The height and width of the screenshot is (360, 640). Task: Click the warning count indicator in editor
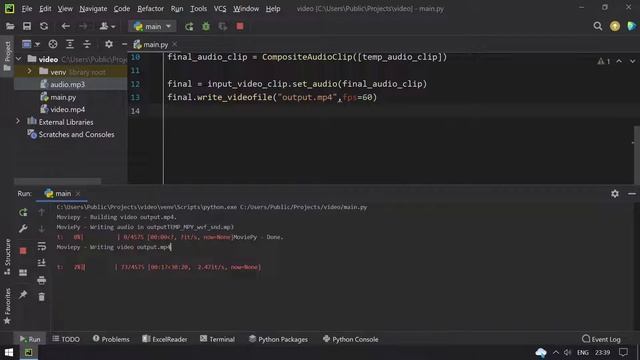(604, 61)
